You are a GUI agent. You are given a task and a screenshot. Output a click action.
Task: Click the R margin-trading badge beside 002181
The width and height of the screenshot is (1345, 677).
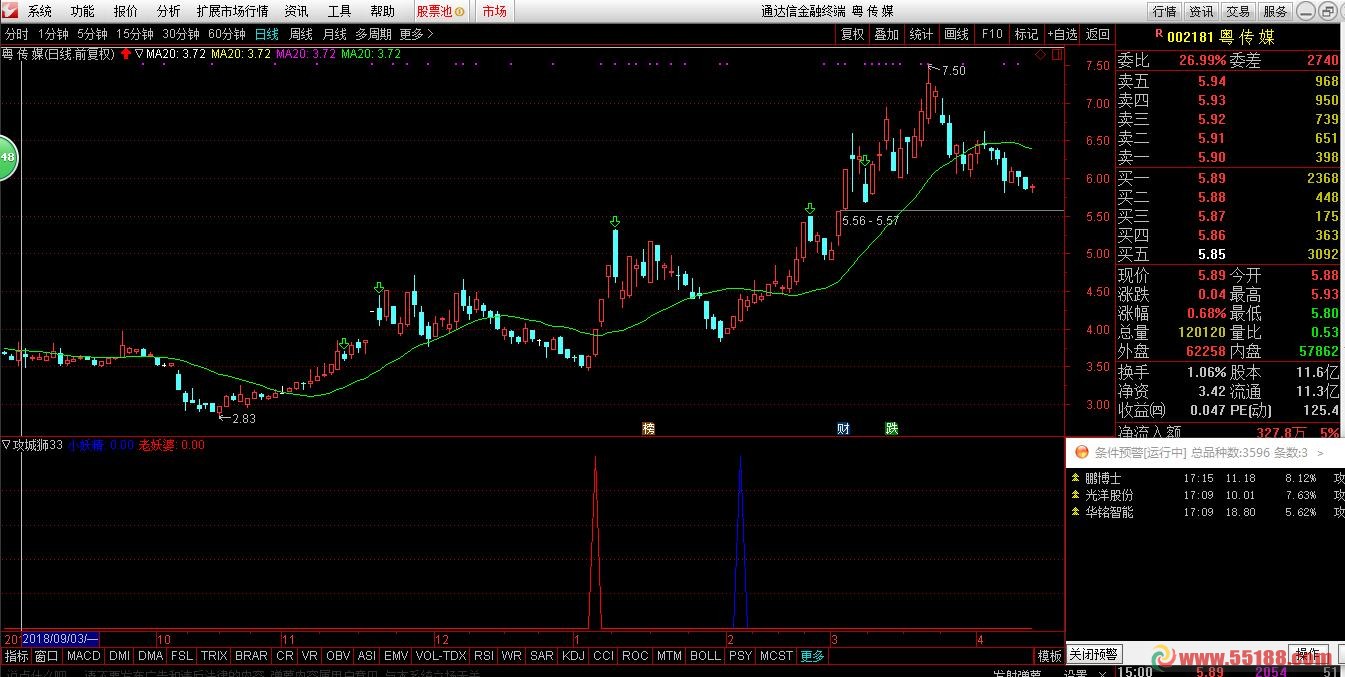[x=1158, y=34]
